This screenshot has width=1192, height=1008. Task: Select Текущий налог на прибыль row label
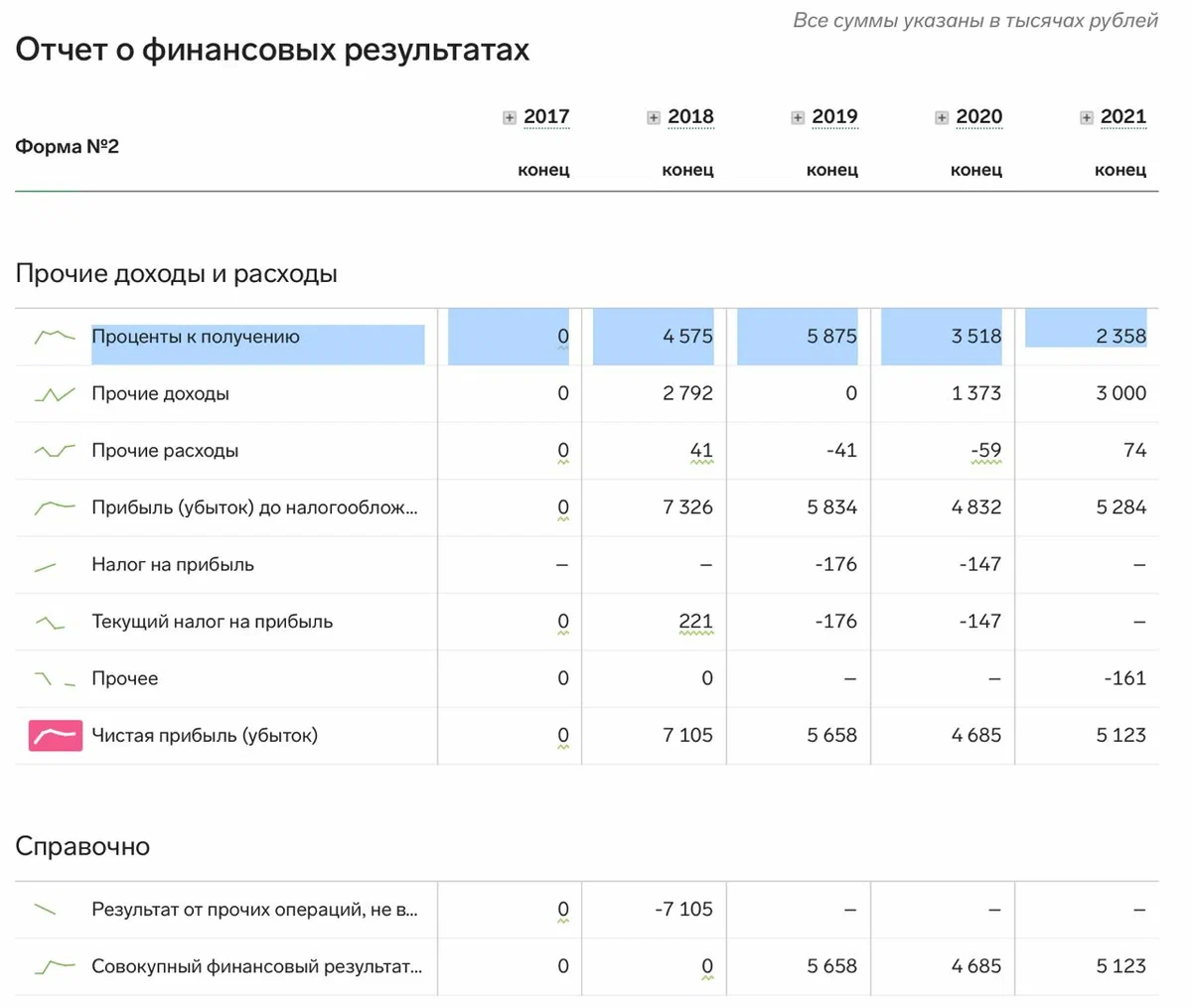coord(213,622)
